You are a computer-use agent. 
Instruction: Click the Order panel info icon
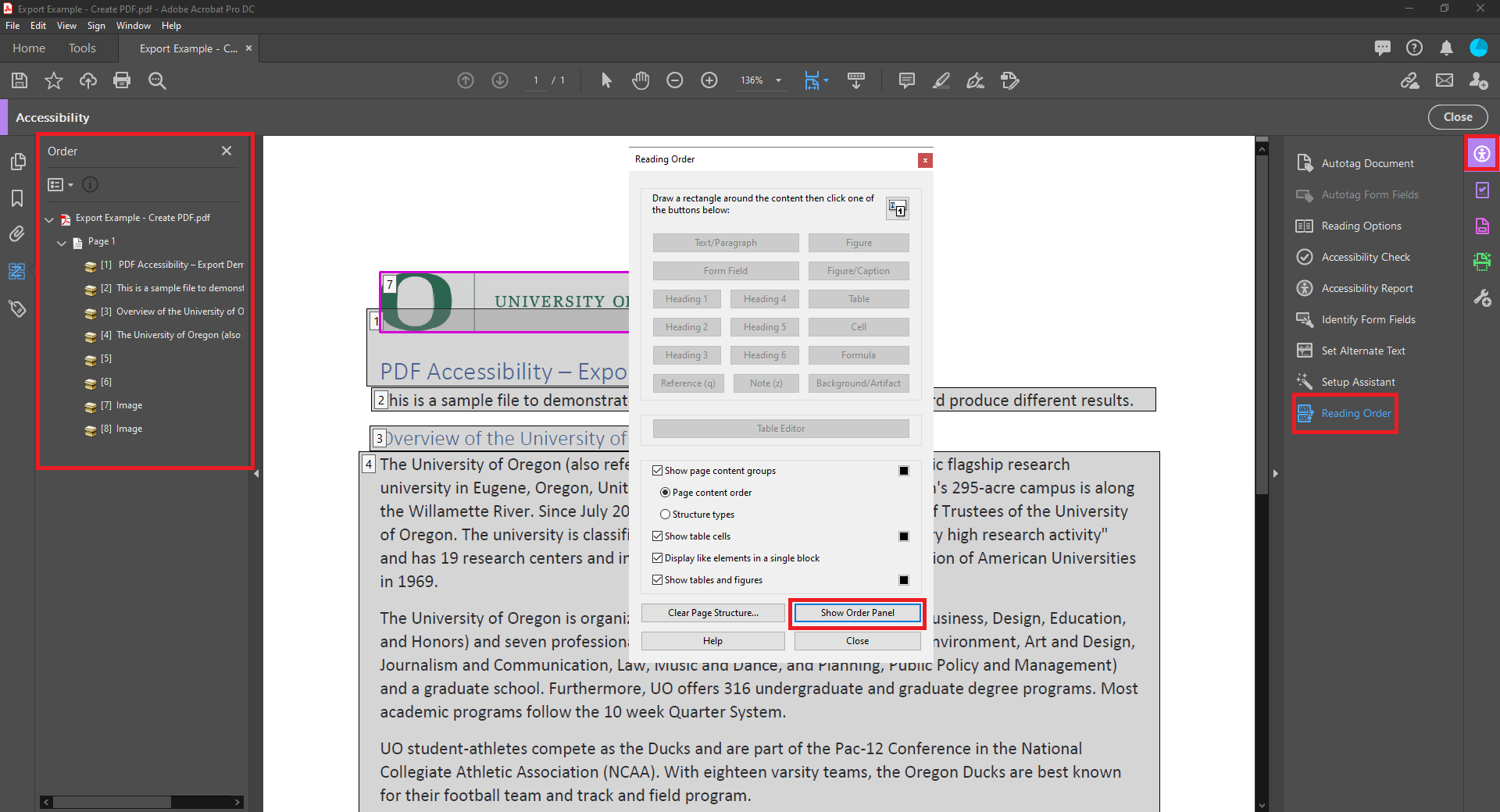[91, 185]
